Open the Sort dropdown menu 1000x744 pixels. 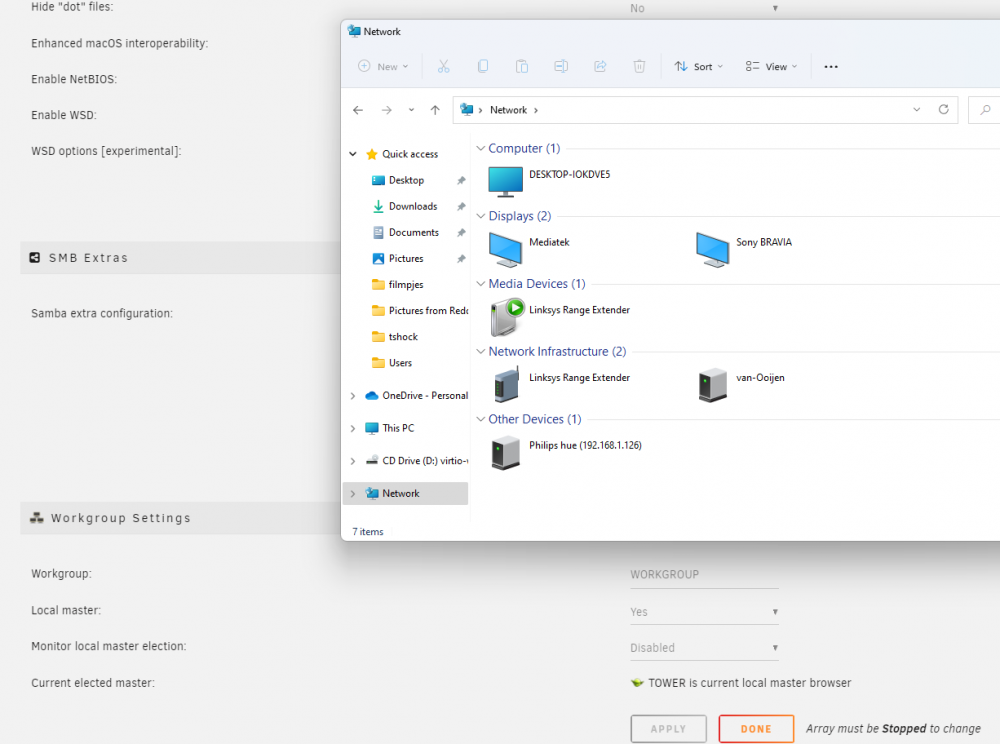click(x=699, y=66)
